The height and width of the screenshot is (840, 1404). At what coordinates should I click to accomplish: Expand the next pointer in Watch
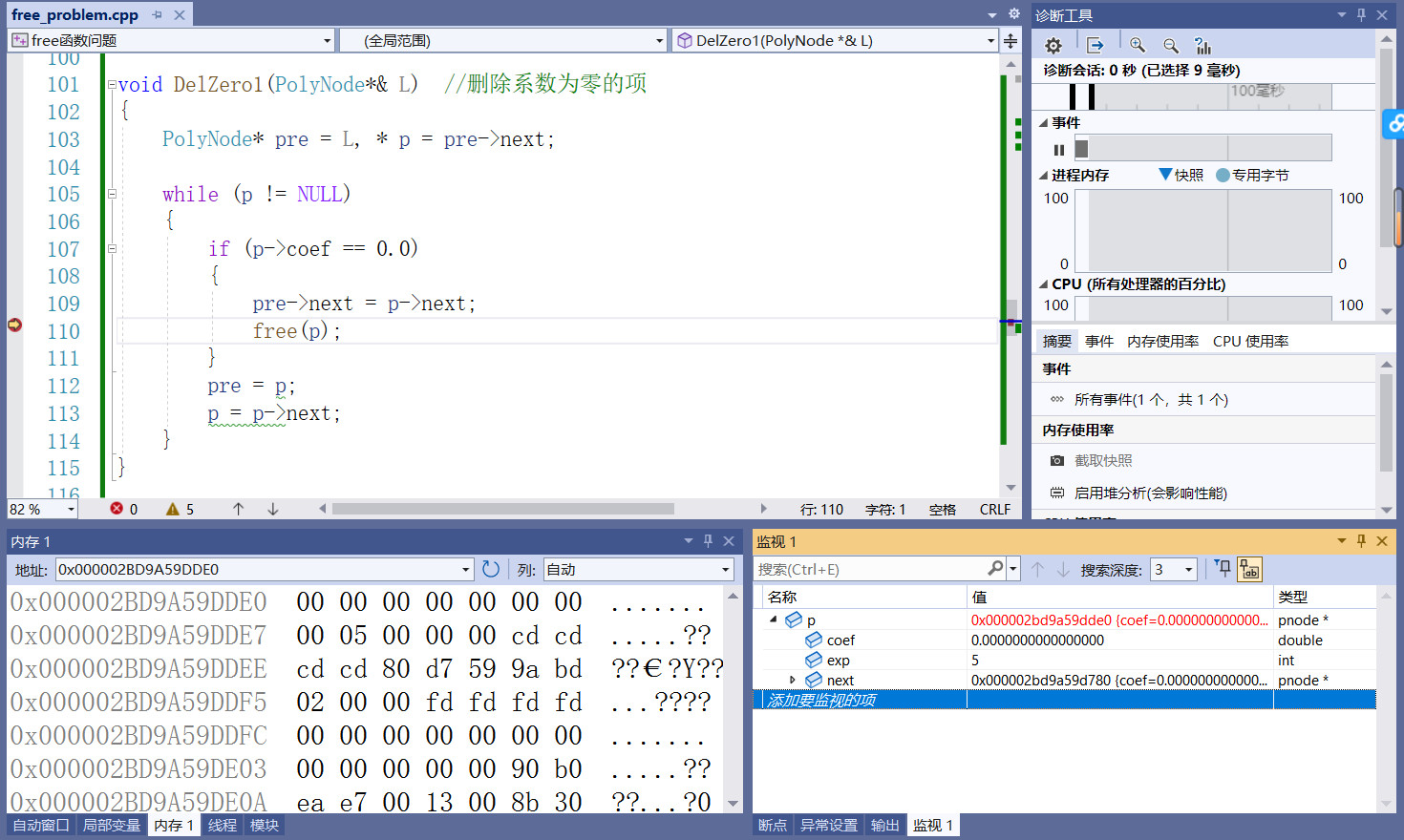pyautogui.click(x=792, y=680)
